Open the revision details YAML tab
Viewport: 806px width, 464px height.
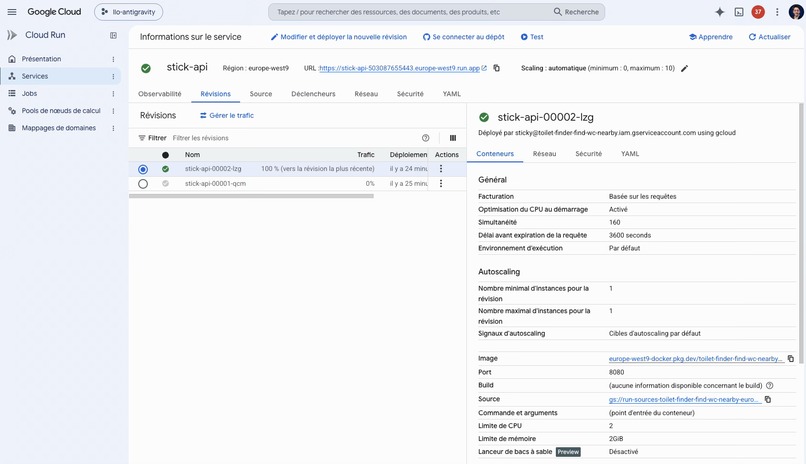point(630,154)
